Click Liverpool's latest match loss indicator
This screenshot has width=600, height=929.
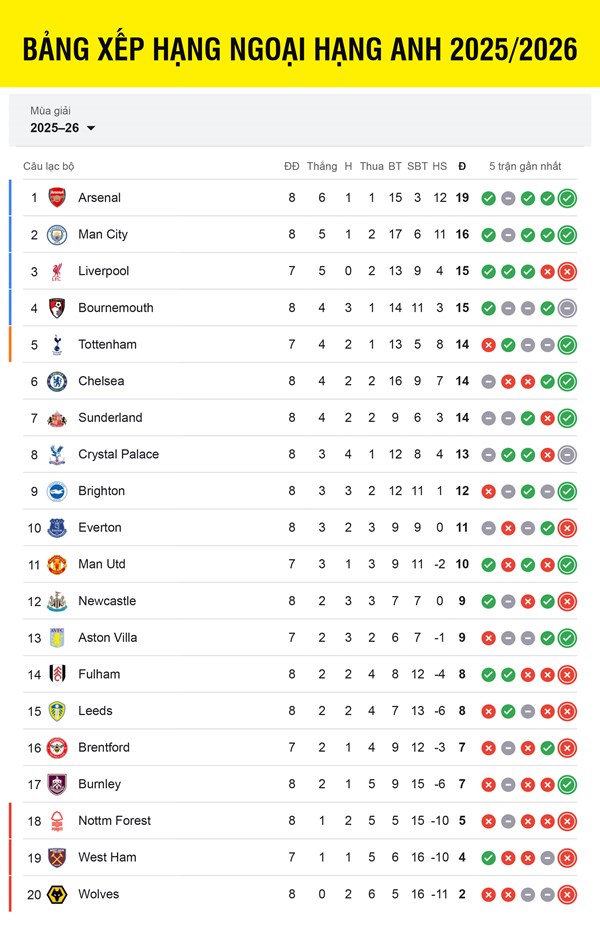click(x=567, y=271)
